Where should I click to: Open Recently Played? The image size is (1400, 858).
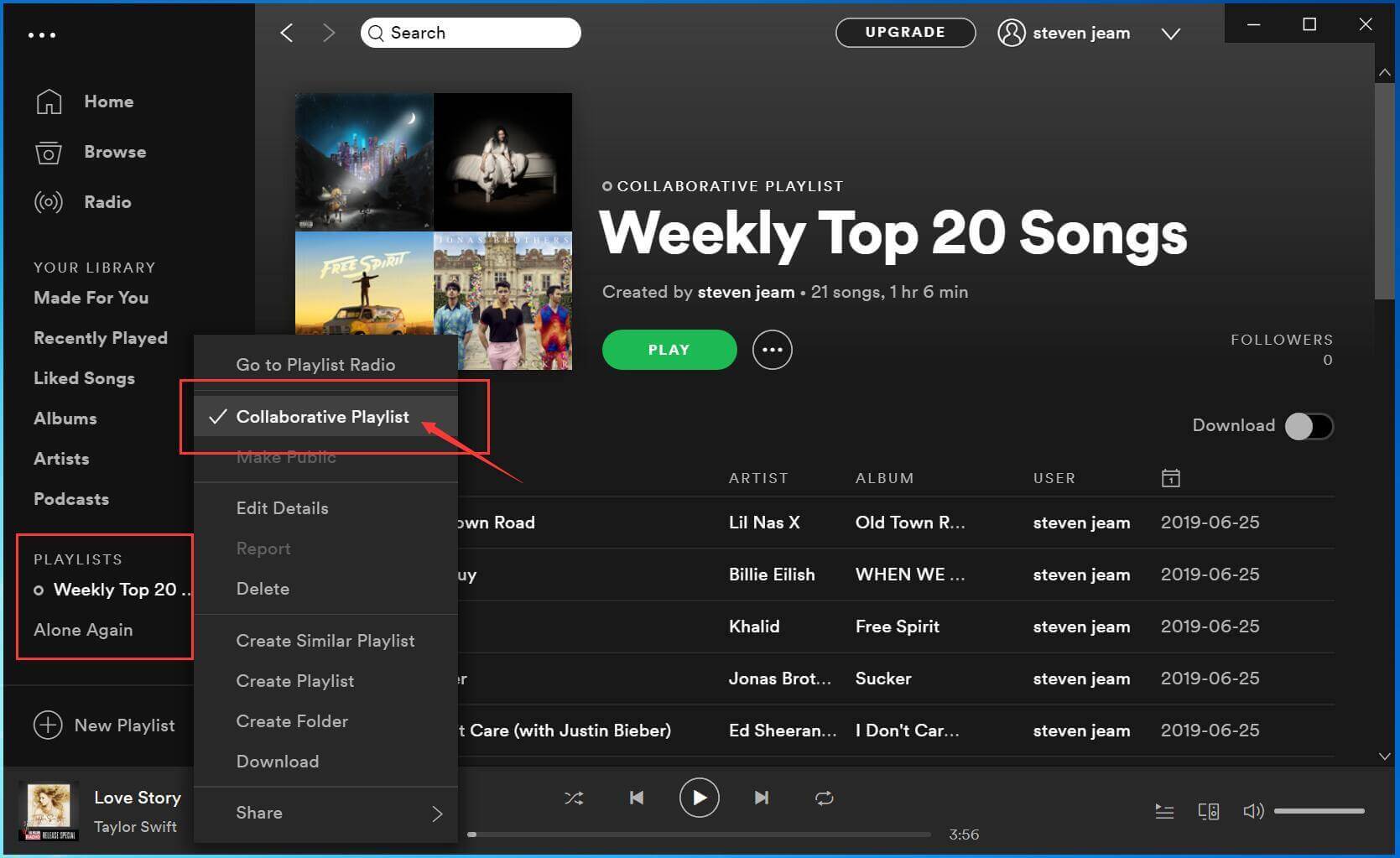[x=101, y=338]
